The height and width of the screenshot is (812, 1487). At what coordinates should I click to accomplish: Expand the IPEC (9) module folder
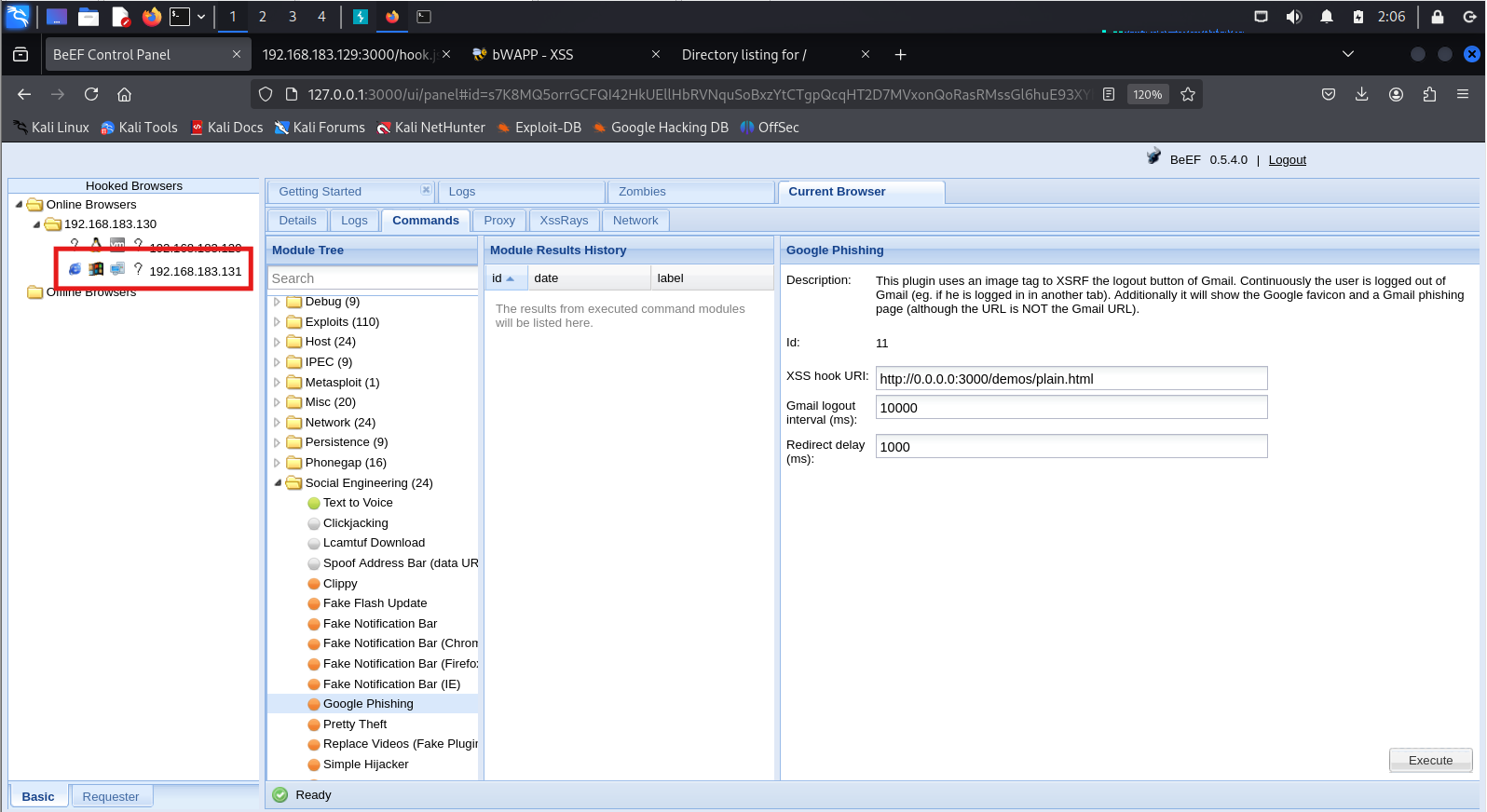(x=277, y=362)
